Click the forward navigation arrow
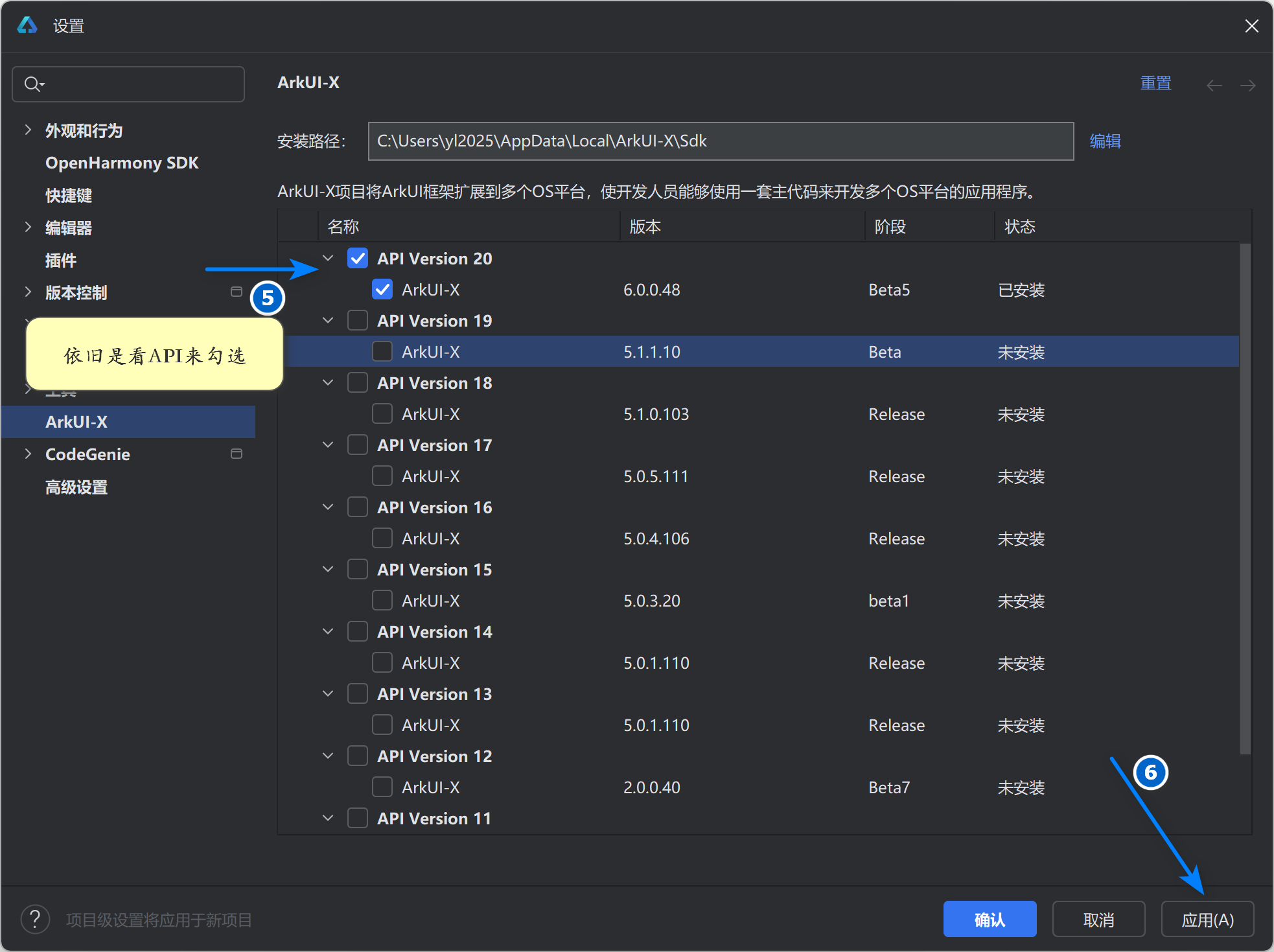1274x952 pixels. tap(1247, 86)
